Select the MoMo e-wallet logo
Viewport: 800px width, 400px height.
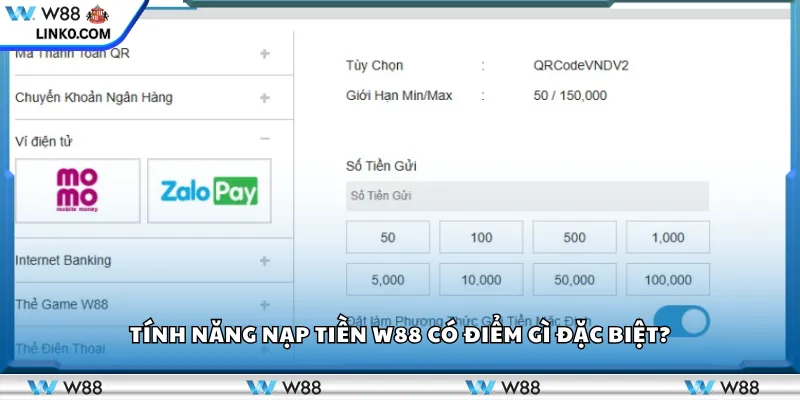(x=78, y=190)
